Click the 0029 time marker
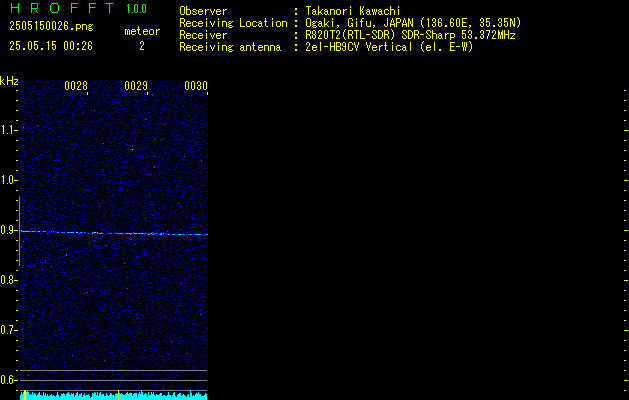 pyautogui.click(x=136, y=86)
